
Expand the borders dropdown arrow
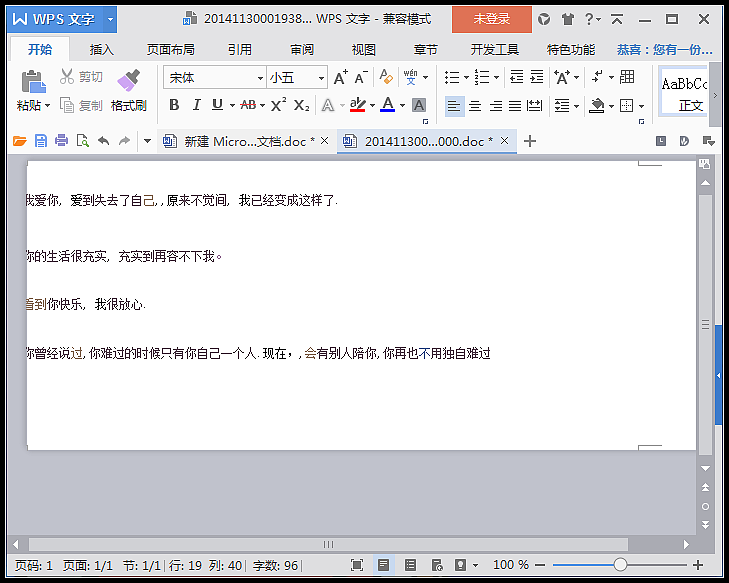point(642,106)
